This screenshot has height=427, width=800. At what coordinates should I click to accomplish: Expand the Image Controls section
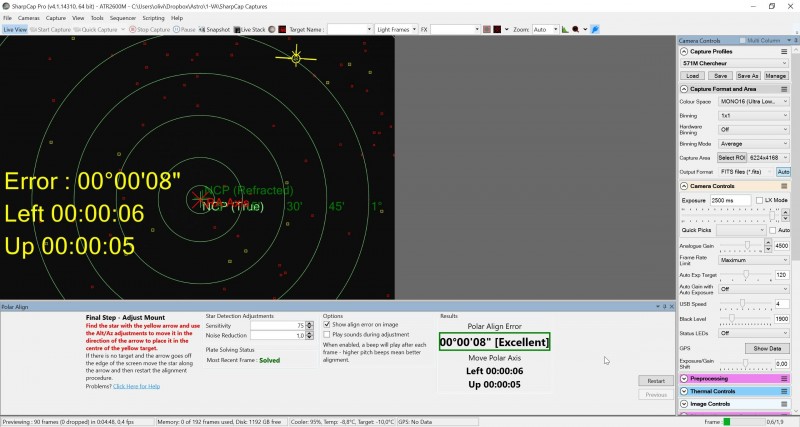[x=684, y=404]
